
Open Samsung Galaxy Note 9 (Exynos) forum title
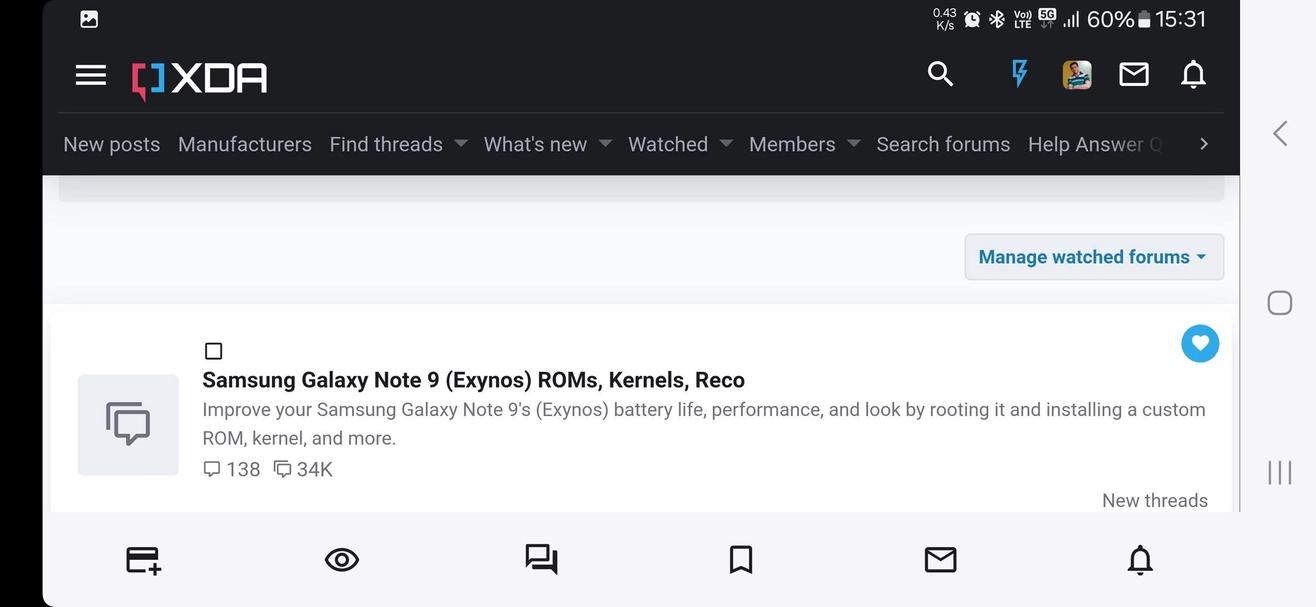coord(473,380)
